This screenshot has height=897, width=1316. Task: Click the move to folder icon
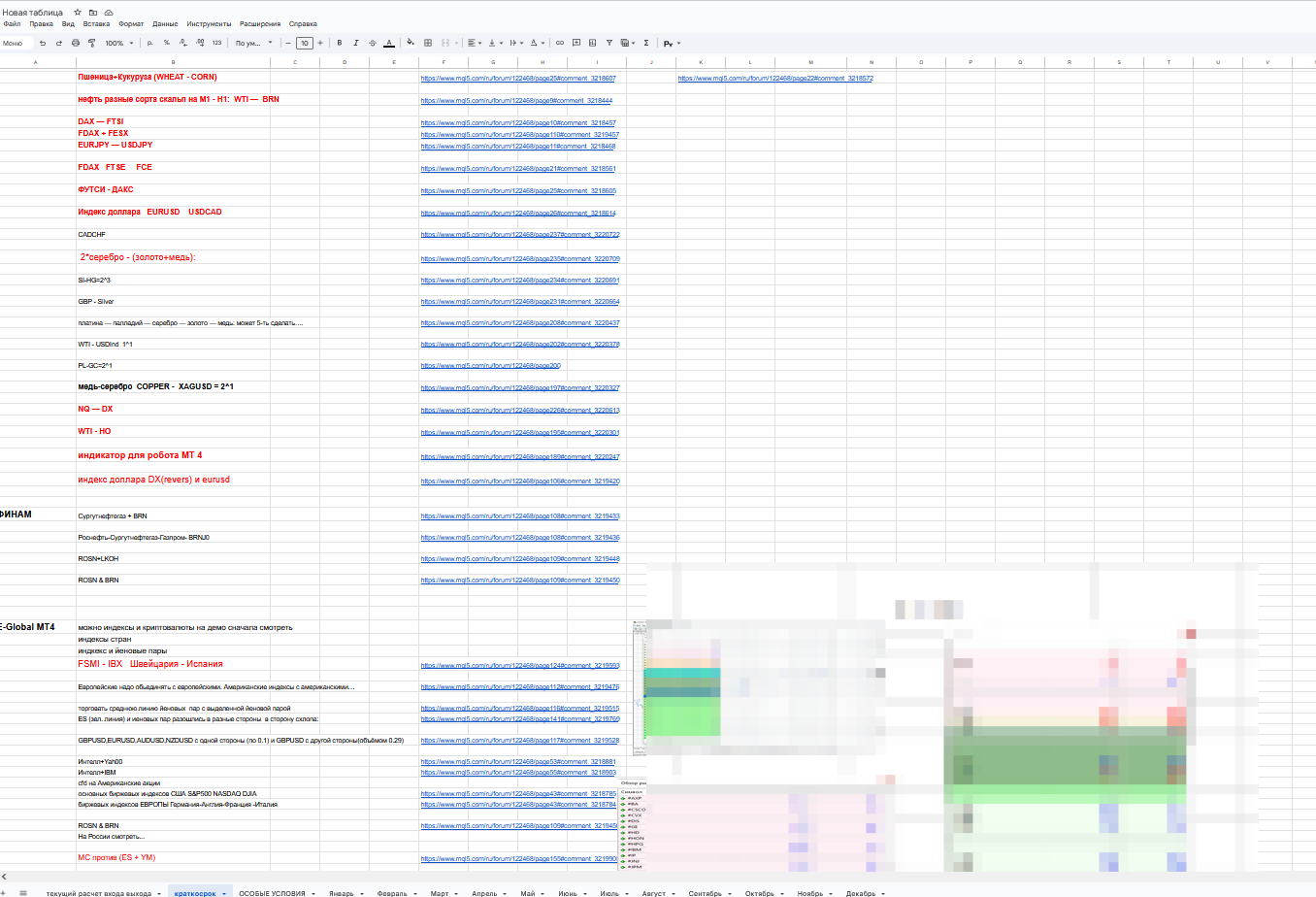(x=92, y=13)
